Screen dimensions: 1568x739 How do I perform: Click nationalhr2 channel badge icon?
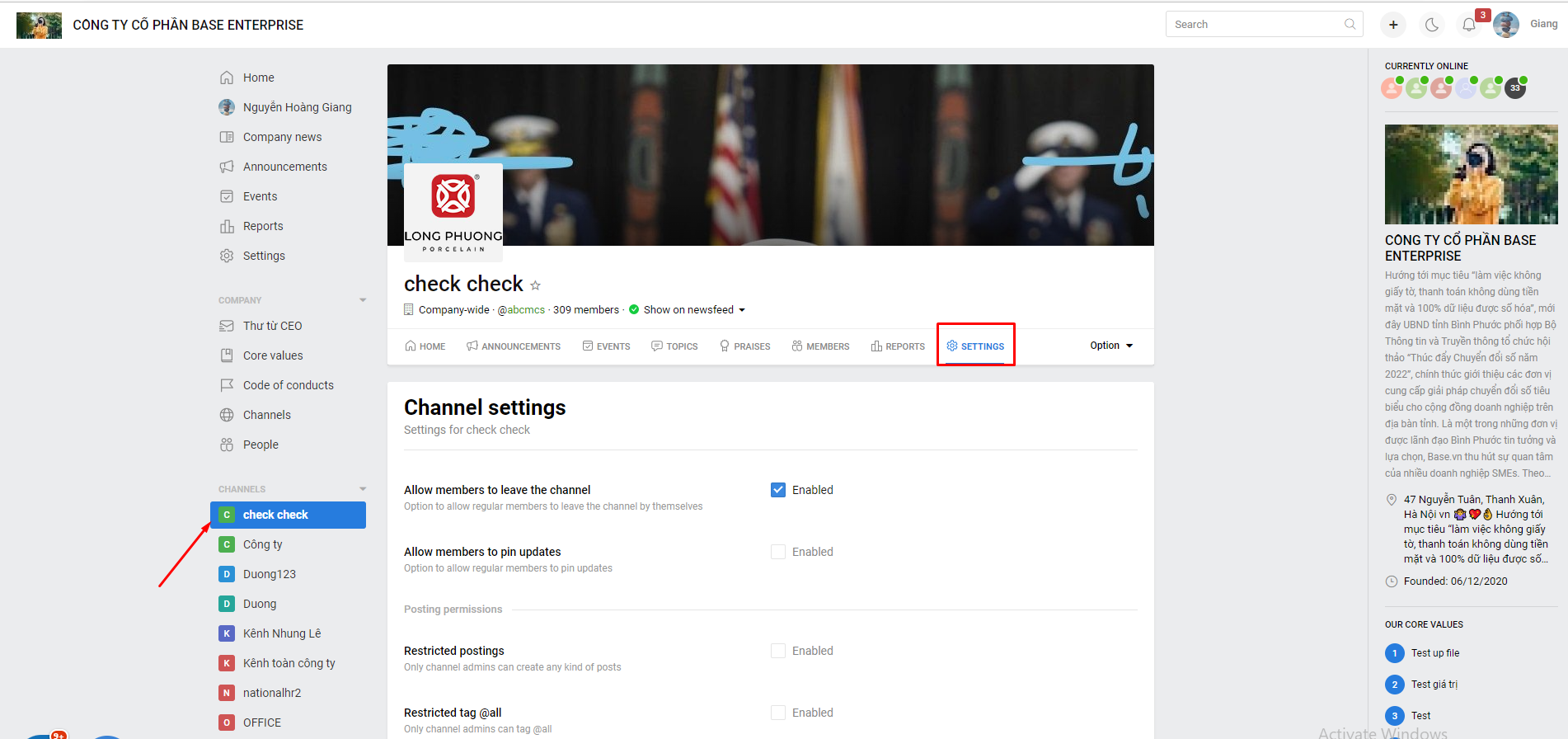[227, 693]
